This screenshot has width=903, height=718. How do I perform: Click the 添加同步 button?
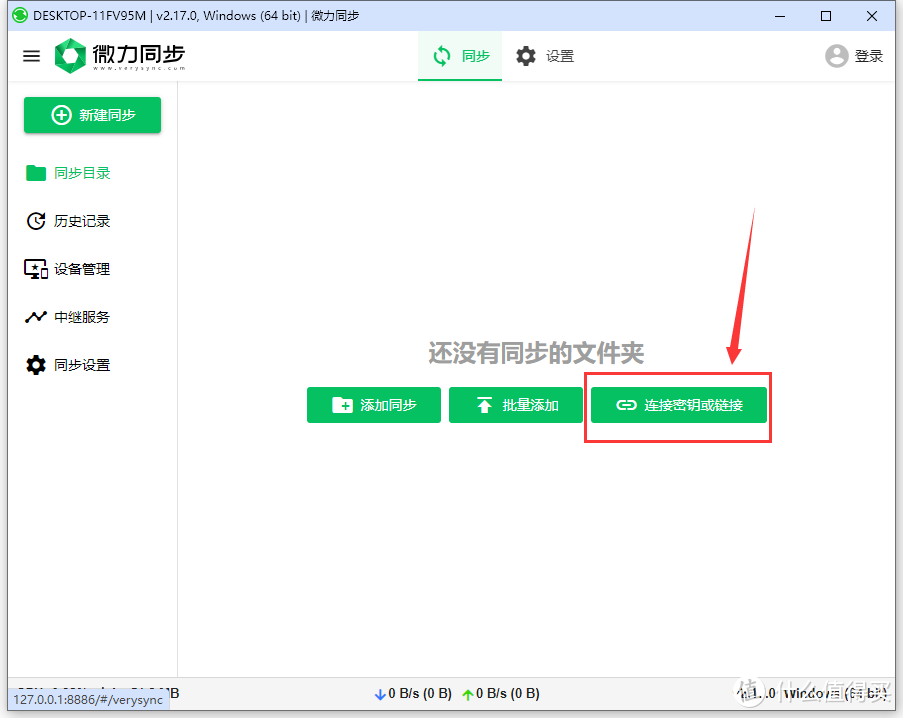coord(373,405)
